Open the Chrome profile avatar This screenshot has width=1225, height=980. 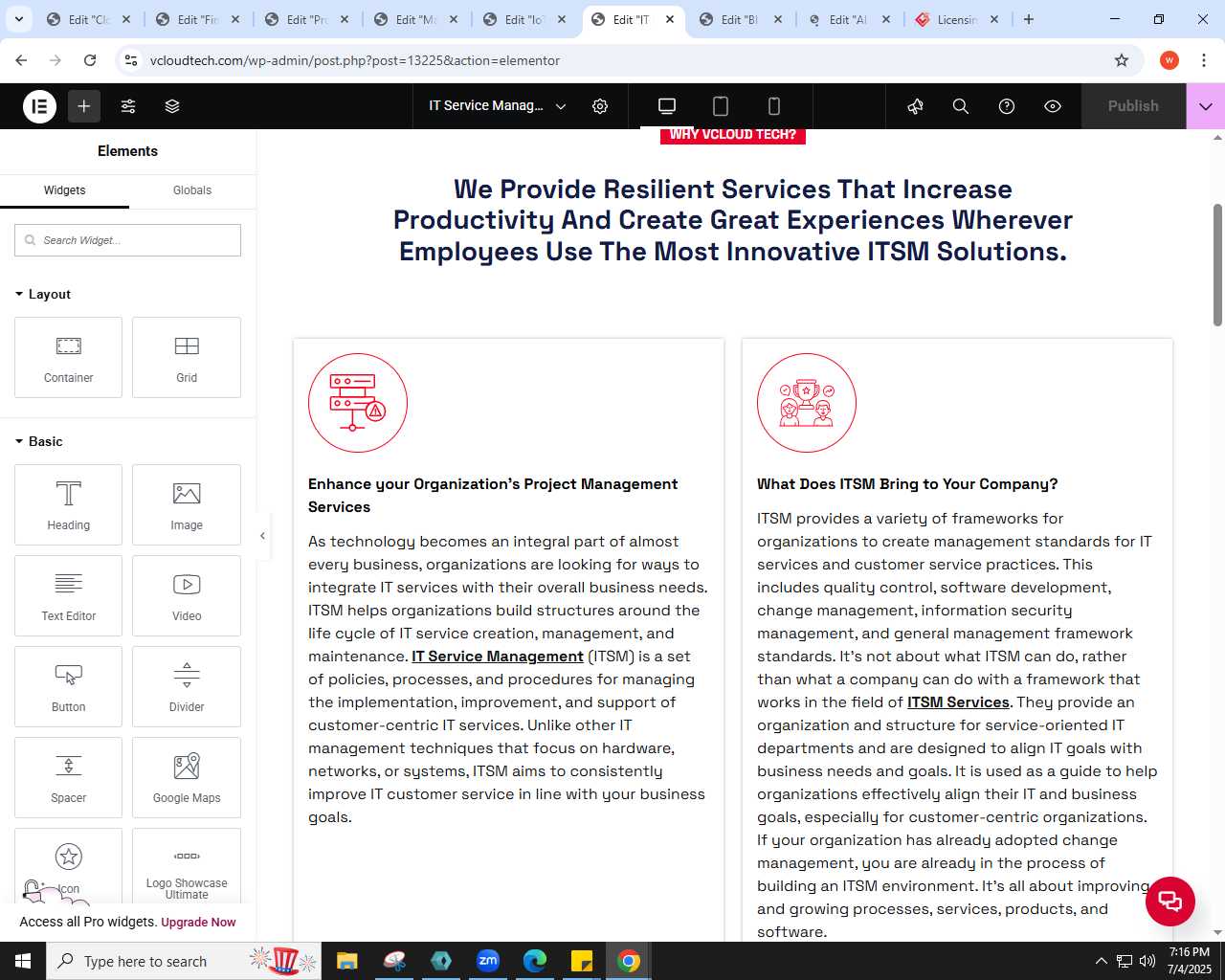tap(1169, 60)
